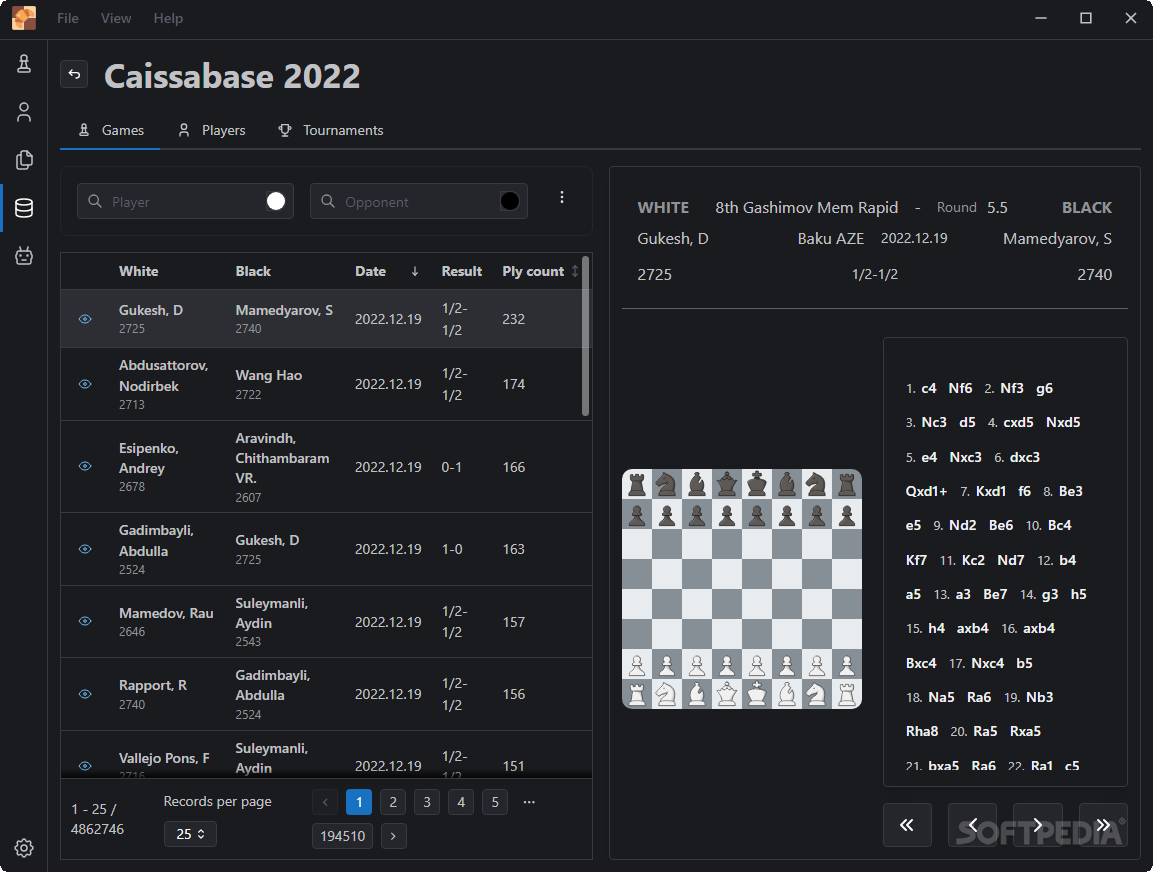
Task: Step back one move
Action: [x=972, y=825]
